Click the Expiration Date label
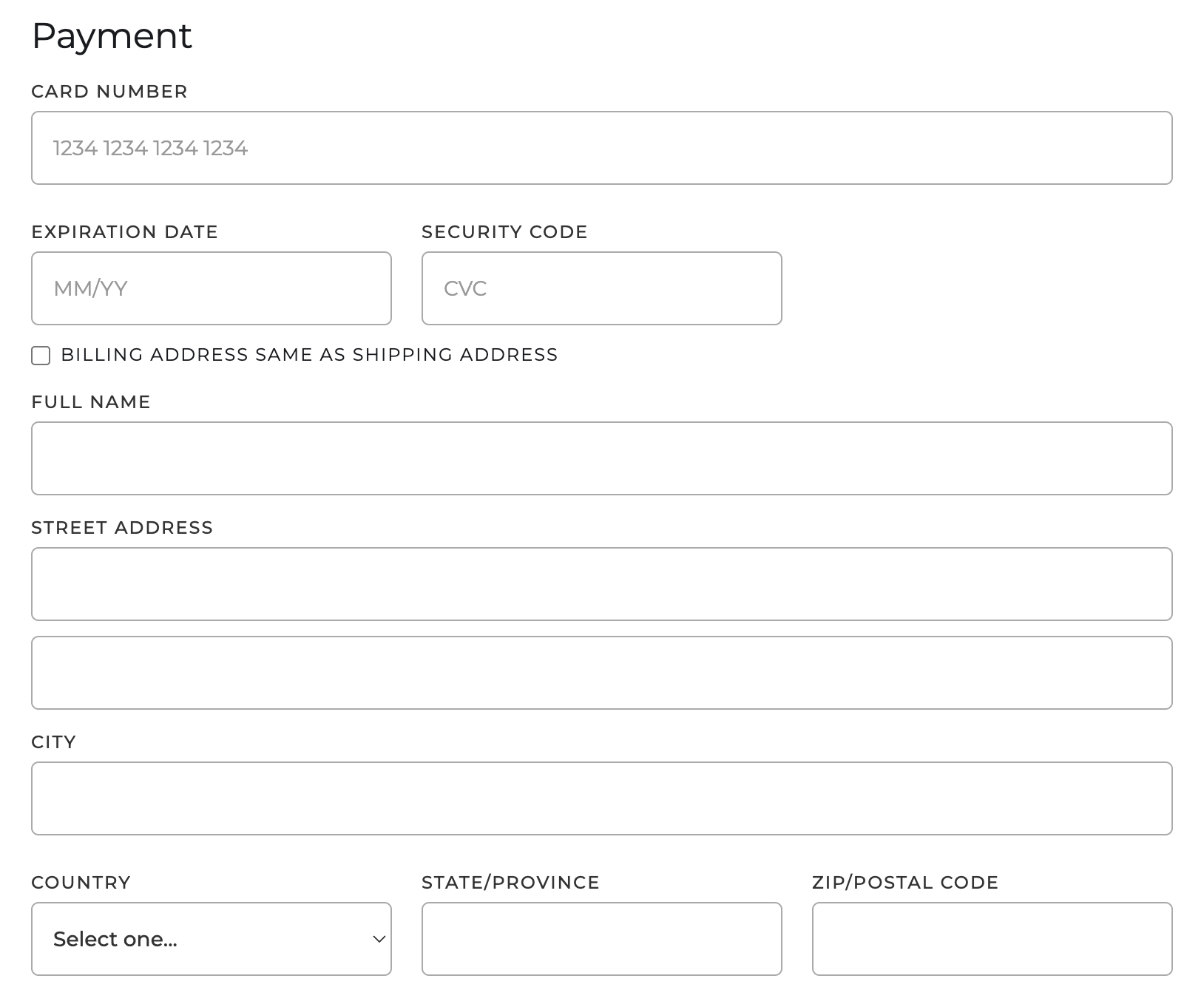 124,232
